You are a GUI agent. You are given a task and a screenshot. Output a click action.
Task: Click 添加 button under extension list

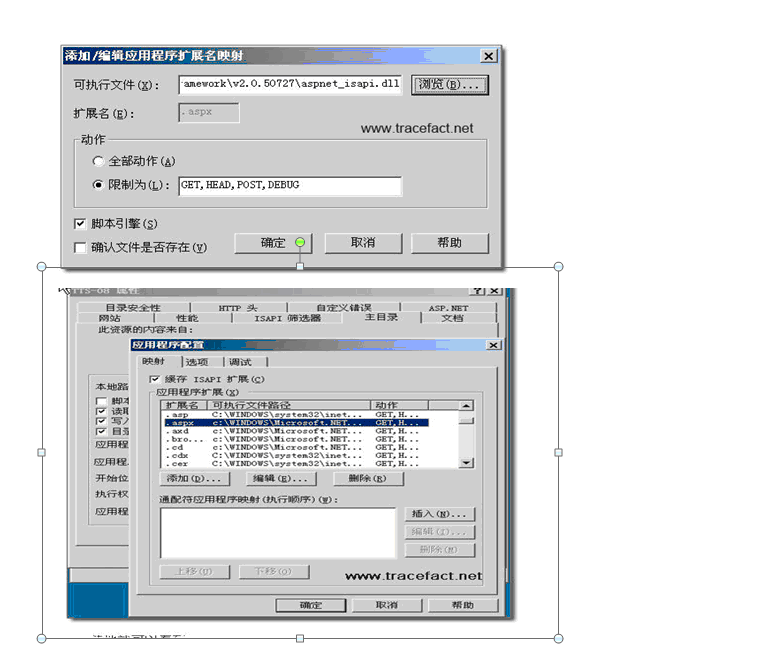click(x=195, y=478)
